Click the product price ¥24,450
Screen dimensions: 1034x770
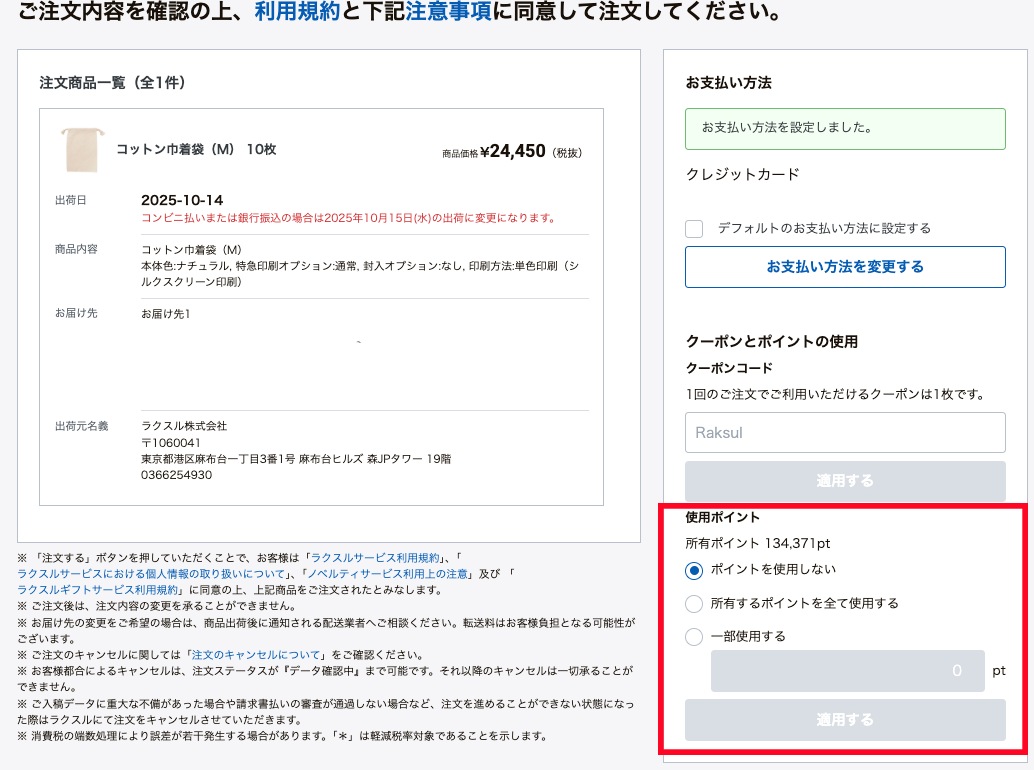click(513, 152)
